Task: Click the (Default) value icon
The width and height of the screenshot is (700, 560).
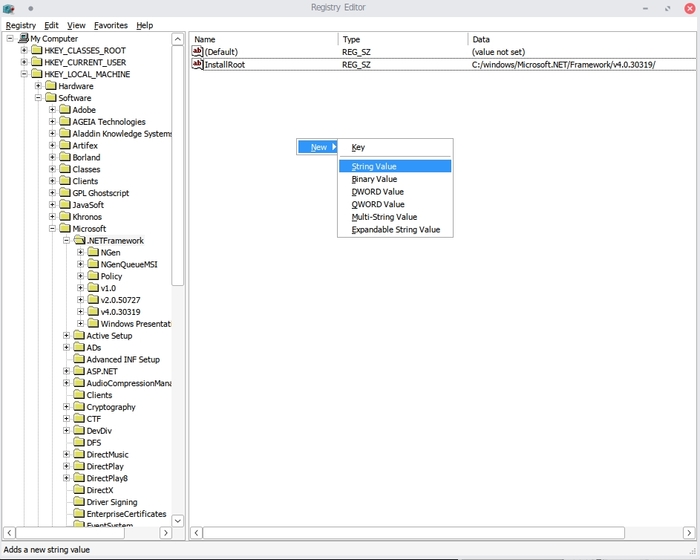Action: tap(197, 51)
